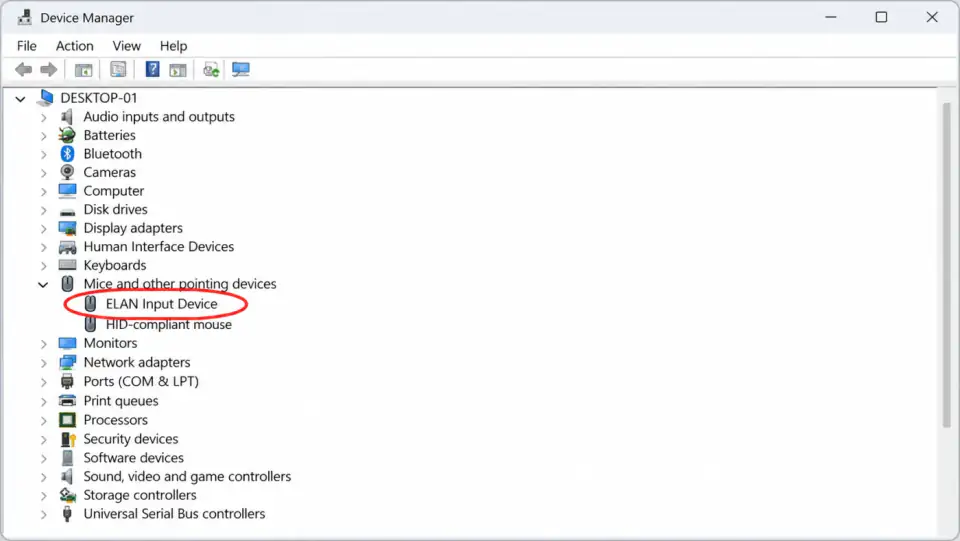Viewport: 960px width, 541px height.
Task: Select HID-compliant mouse entry
Action: (169, 324)
